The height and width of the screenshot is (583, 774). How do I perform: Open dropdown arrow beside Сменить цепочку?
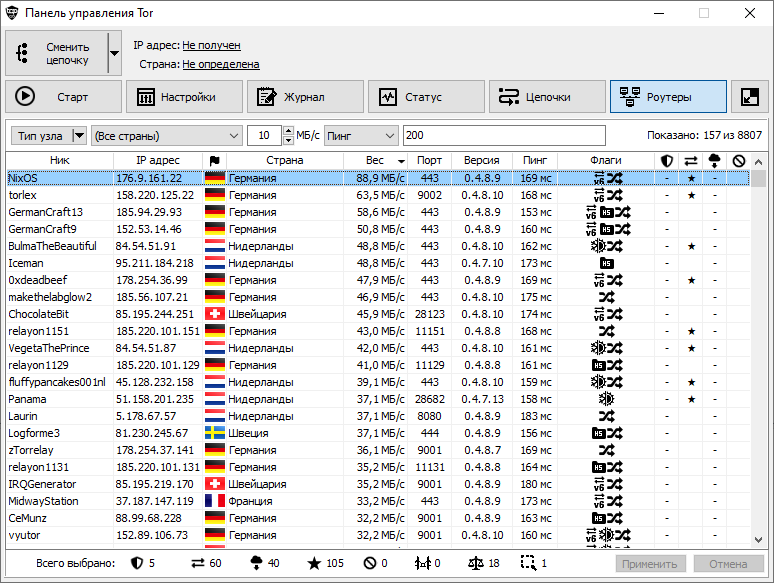115,53
